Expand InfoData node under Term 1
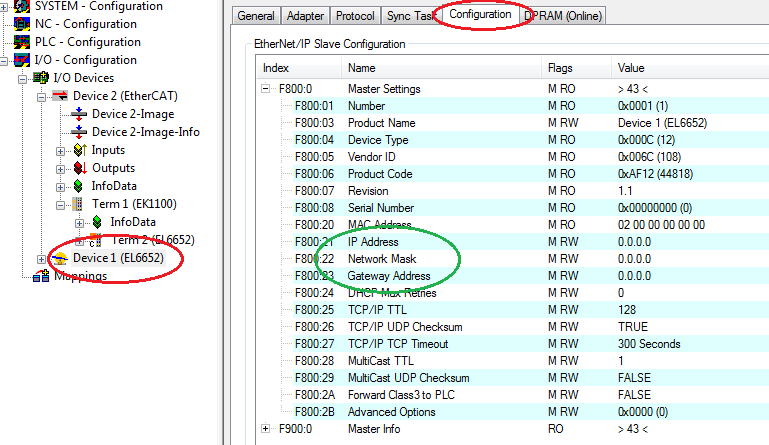Screen dimensions: 769x445 point(79,223)
